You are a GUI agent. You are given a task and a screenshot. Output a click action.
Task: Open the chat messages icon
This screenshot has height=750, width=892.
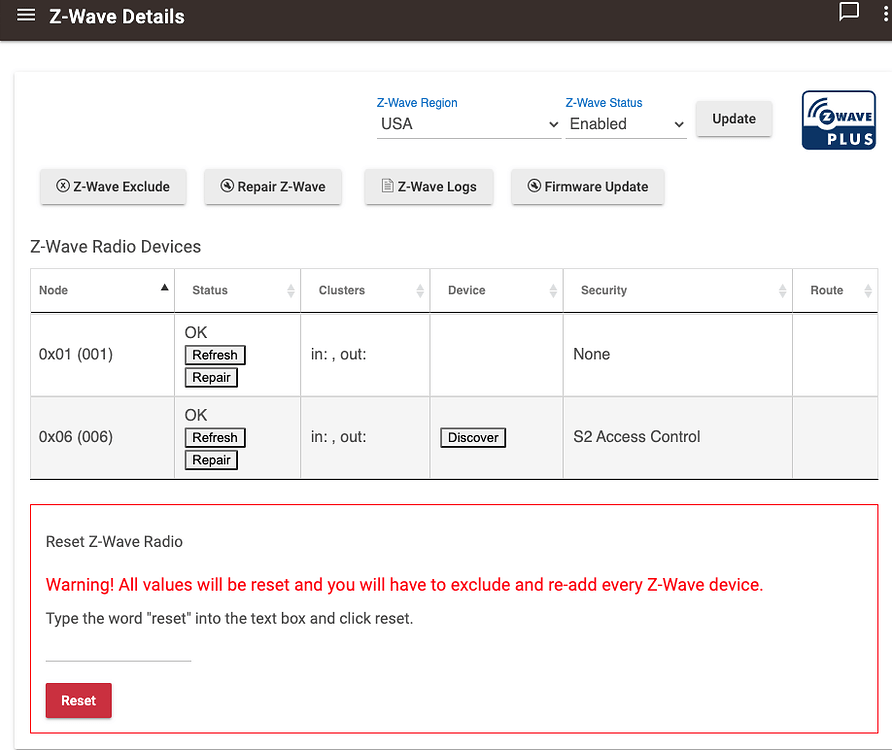point(849,12)
